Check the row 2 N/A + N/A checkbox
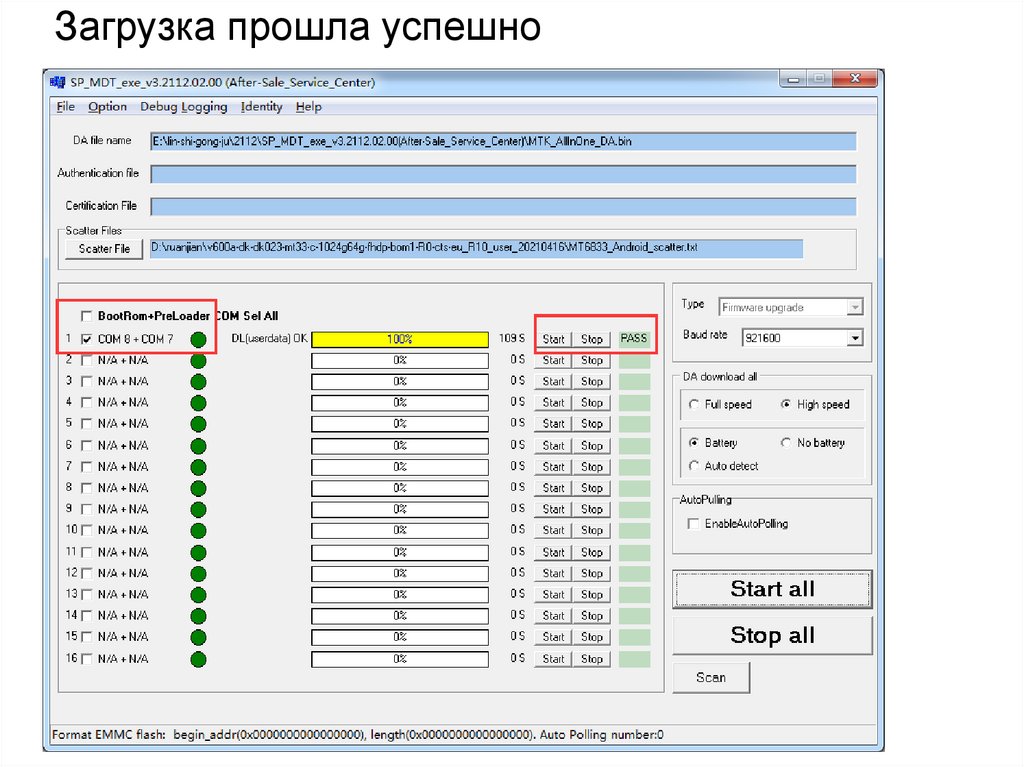This screenshot has height=767, width=1024. tap(86, 360)
